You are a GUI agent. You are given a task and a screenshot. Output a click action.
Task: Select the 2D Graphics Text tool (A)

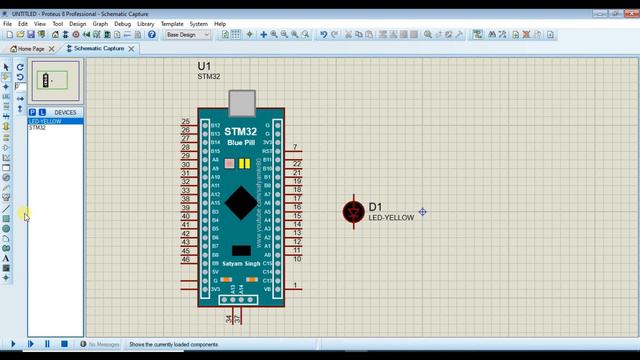(x=6, y=258)
